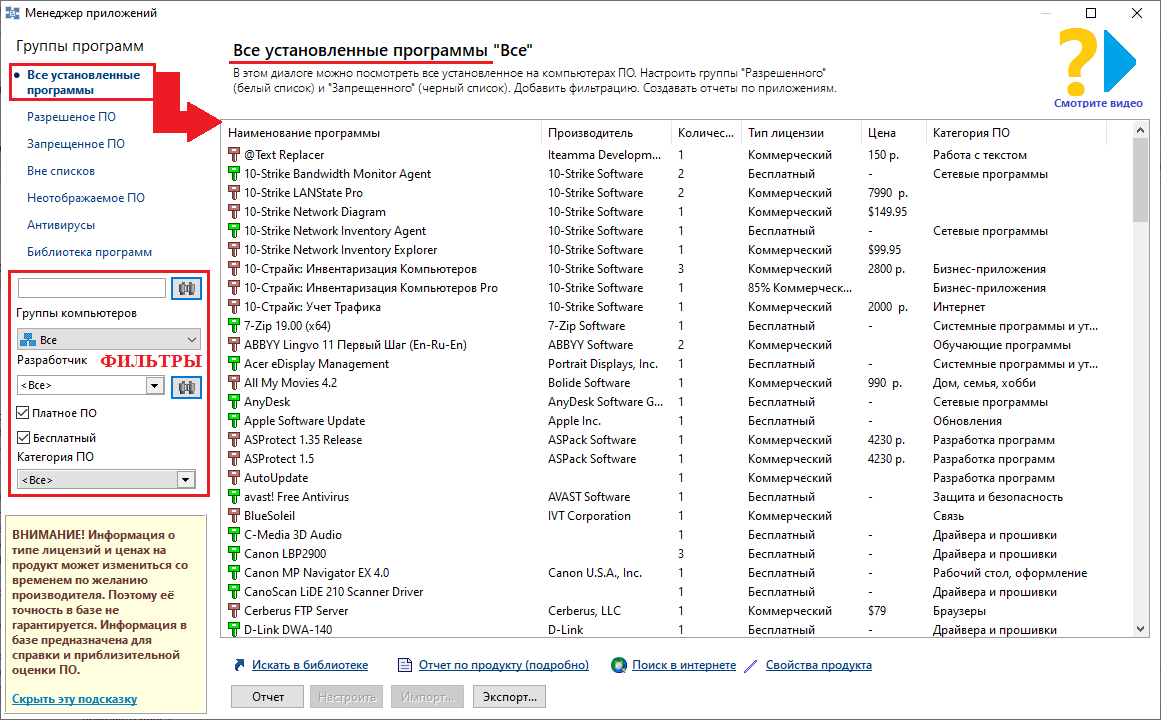Image resolution: width=1161 pixels, height=720 pixels.
Task: Sort by Категория ПО column header
Action: coord(1016,133)
